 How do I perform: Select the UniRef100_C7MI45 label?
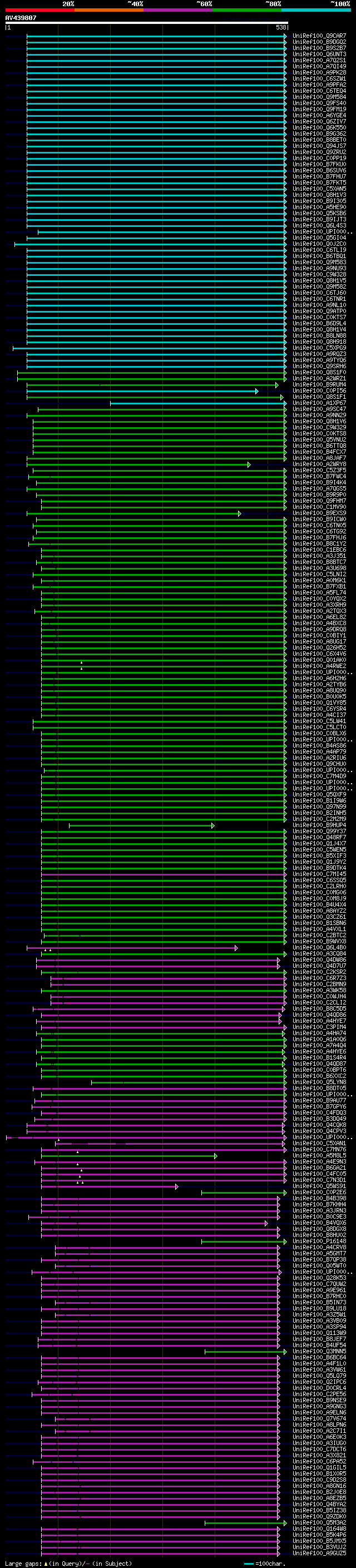pos(319,874)
